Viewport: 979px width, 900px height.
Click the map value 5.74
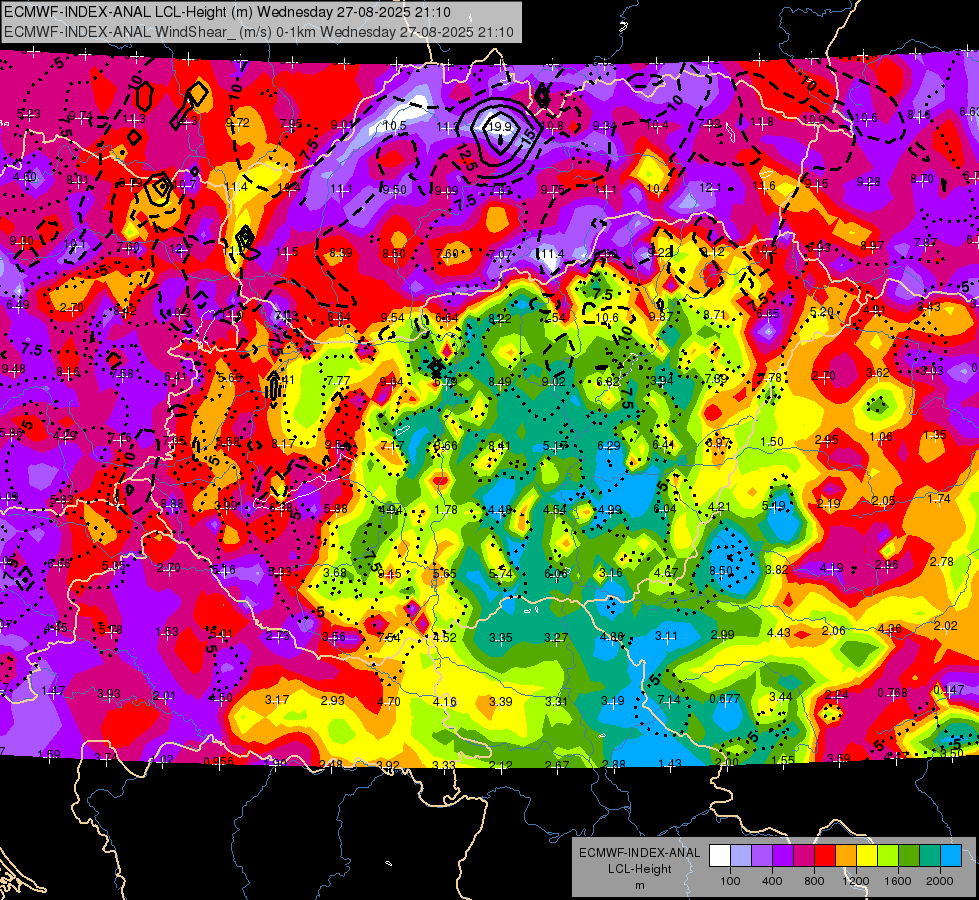click(x=500, y=573)
